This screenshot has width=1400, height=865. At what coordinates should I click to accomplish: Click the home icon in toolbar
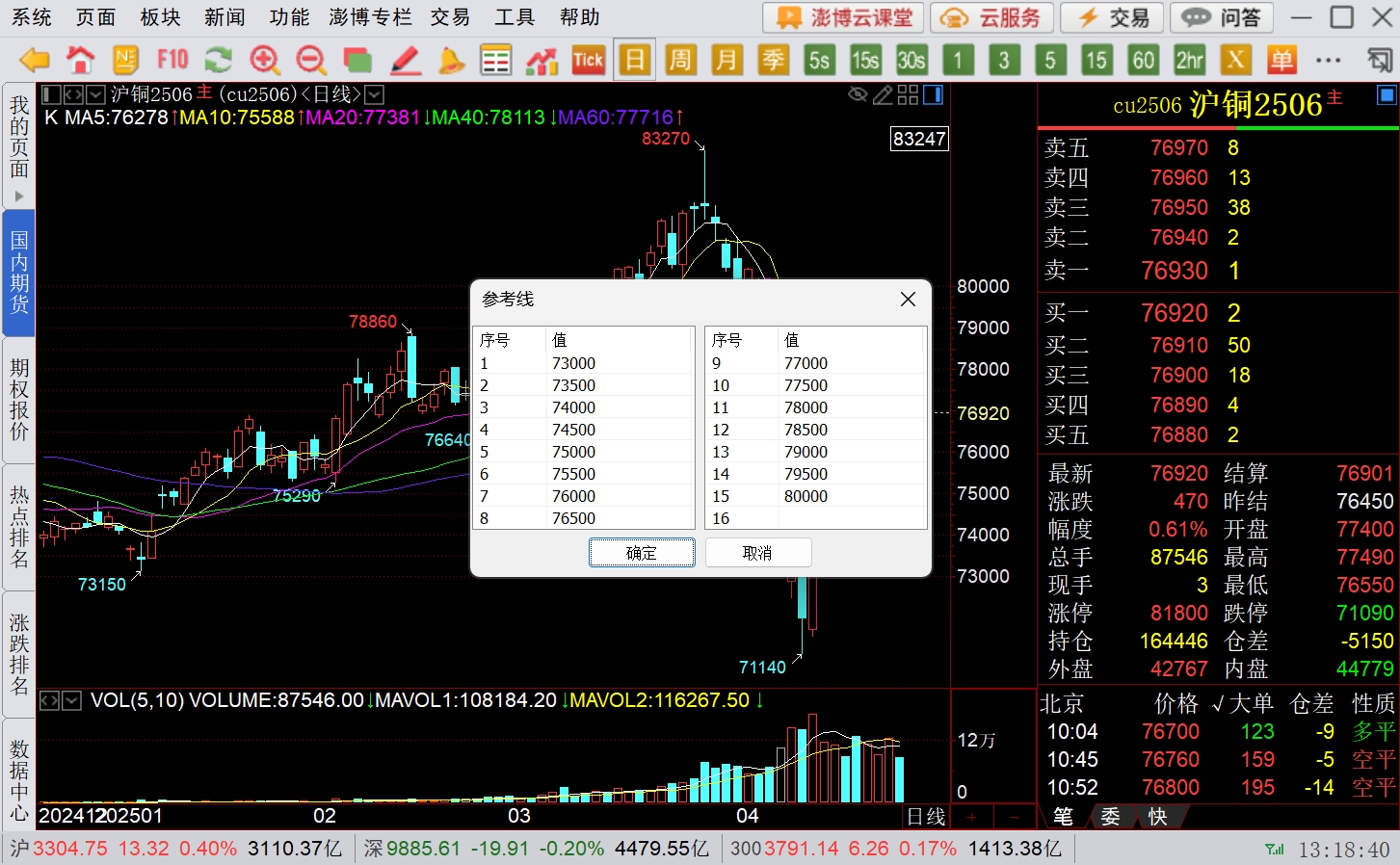(80, 60)
